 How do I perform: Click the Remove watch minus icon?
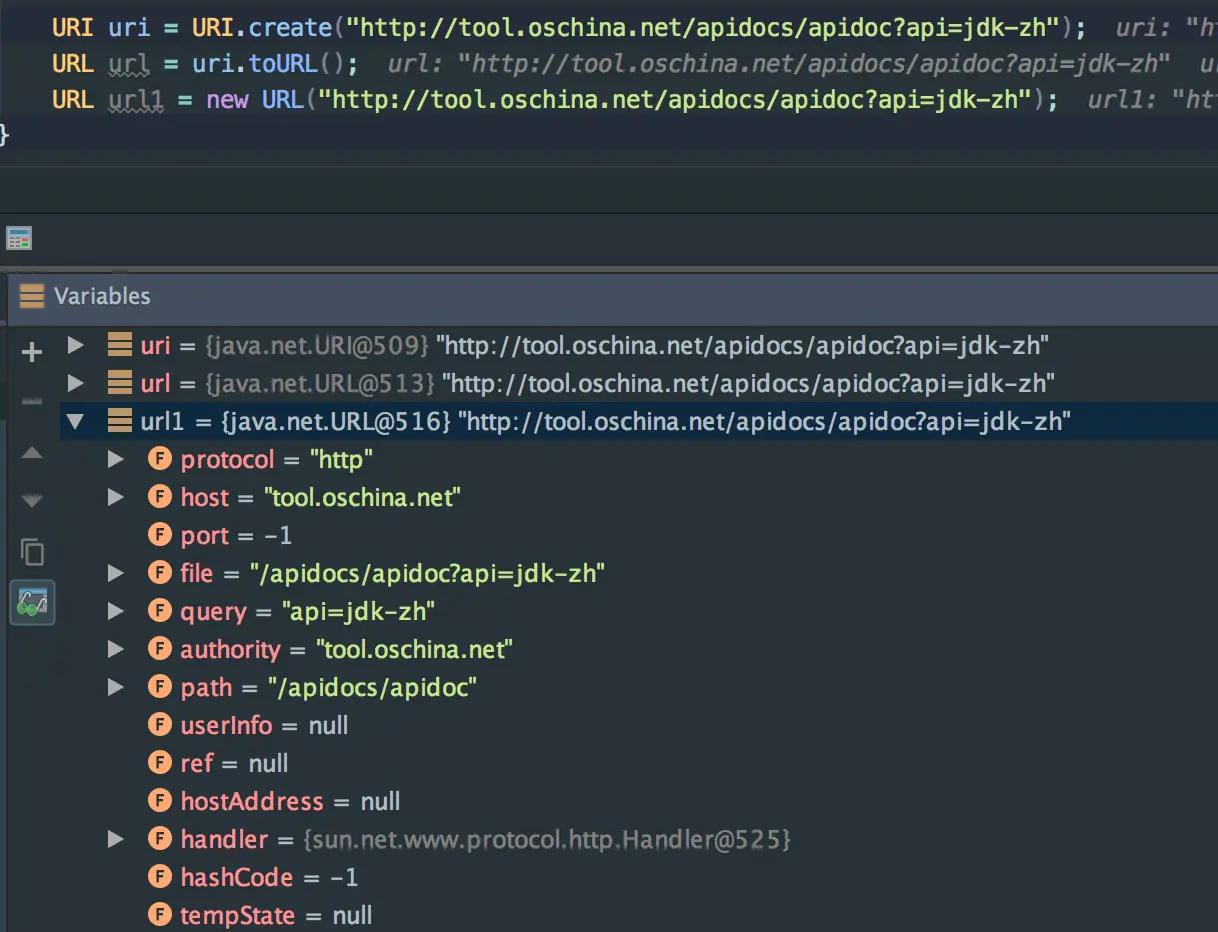pyautogui.click(x=31, y=400)
